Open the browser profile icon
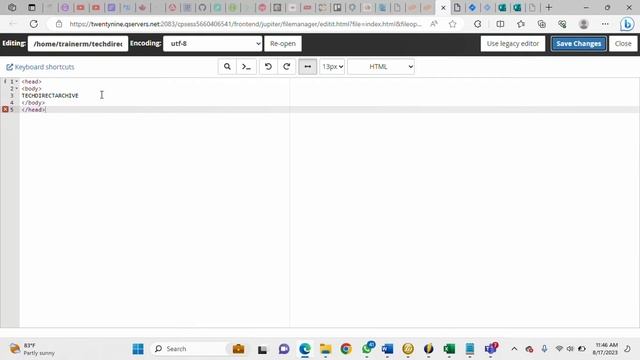Image resolution: width=640 pixels, height=360 pixels. point(584,24)
